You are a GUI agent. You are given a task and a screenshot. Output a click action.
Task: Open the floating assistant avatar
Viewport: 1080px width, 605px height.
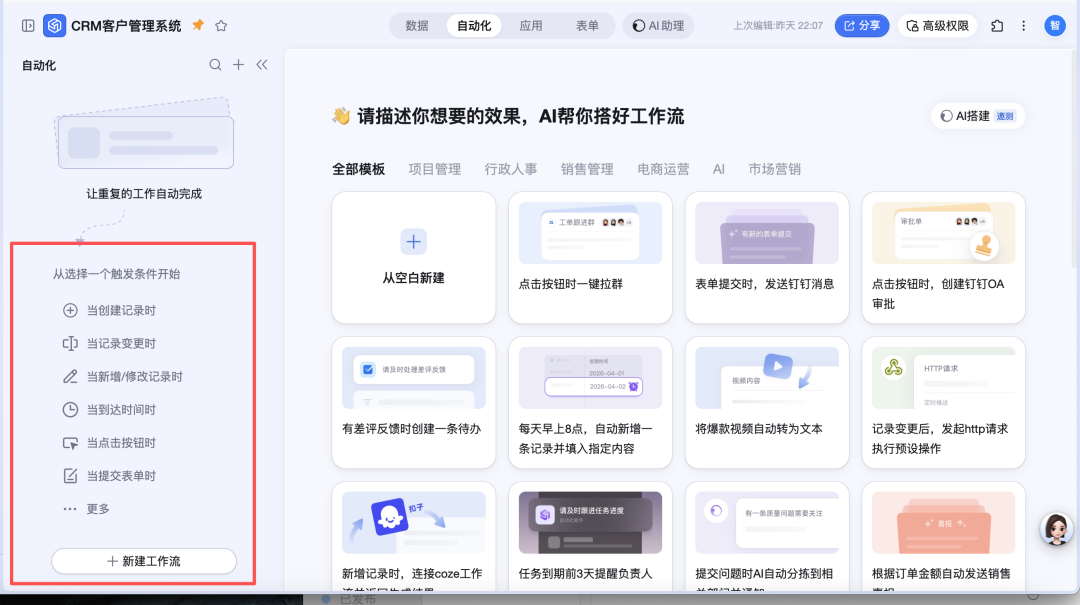1055,529
